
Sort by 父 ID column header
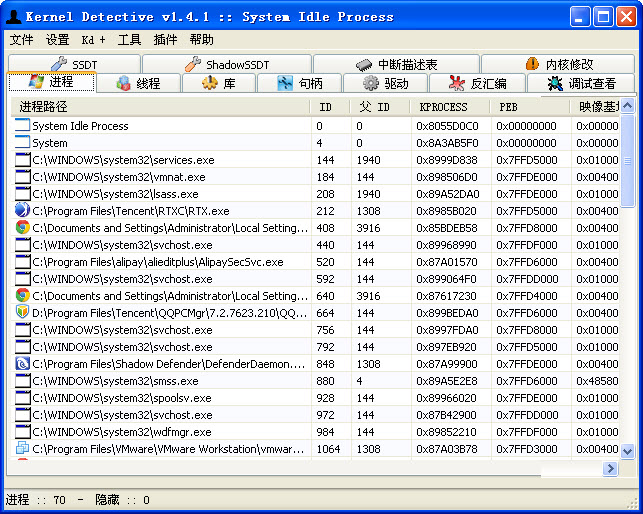point(380,107)
